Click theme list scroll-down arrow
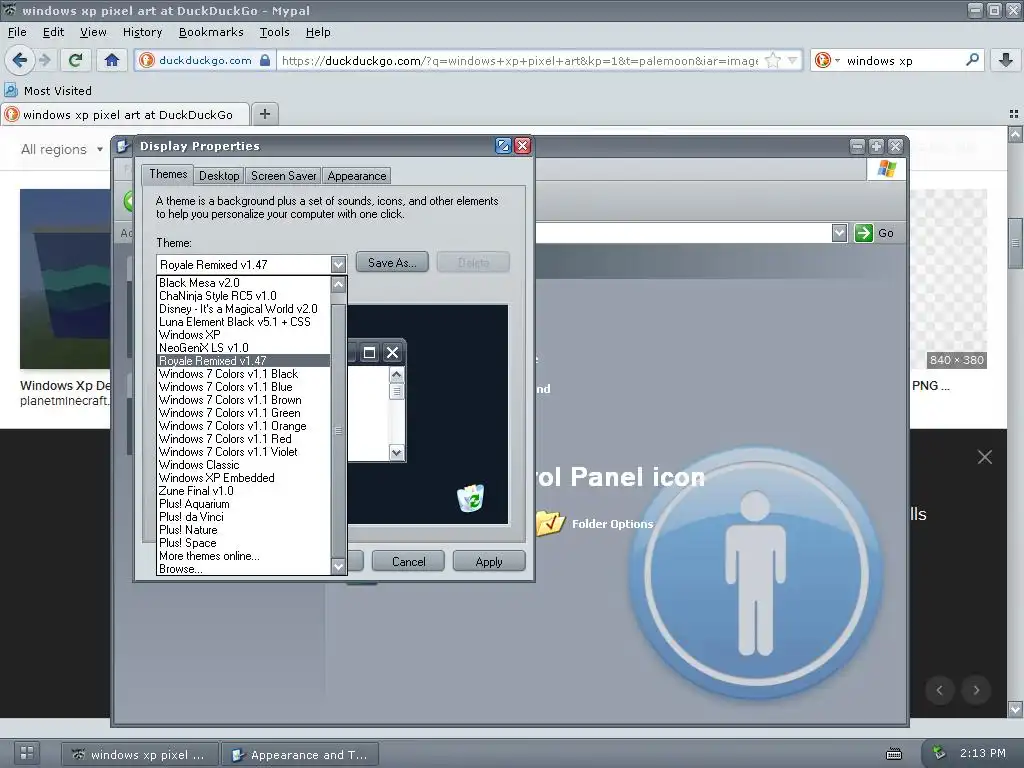The width and height of the screenshot is (1024, 768). coord(338,566)
